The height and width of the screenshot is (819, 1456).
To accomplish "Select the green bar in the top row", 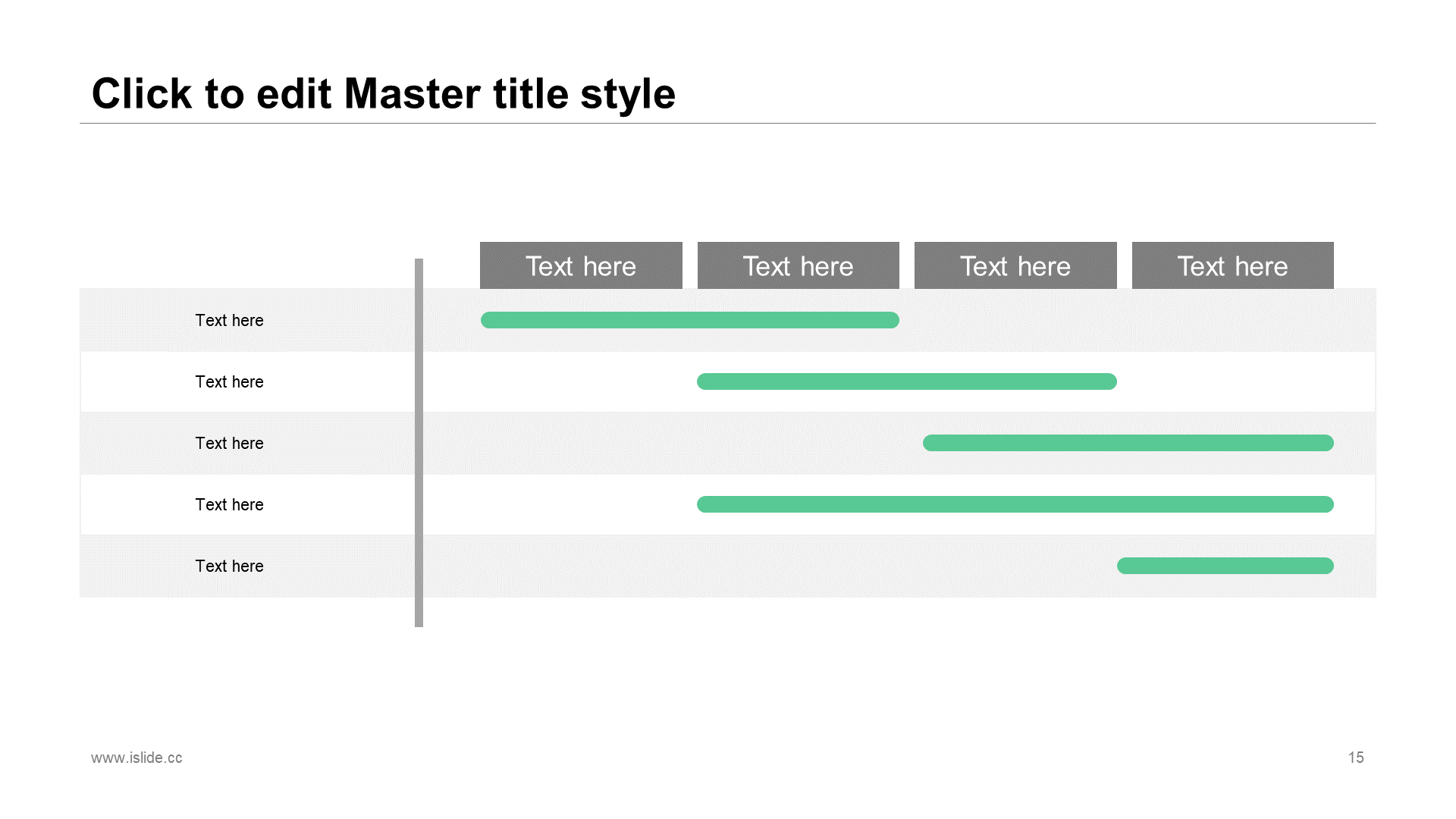I will pyautogui.click(x=690, y=320).
